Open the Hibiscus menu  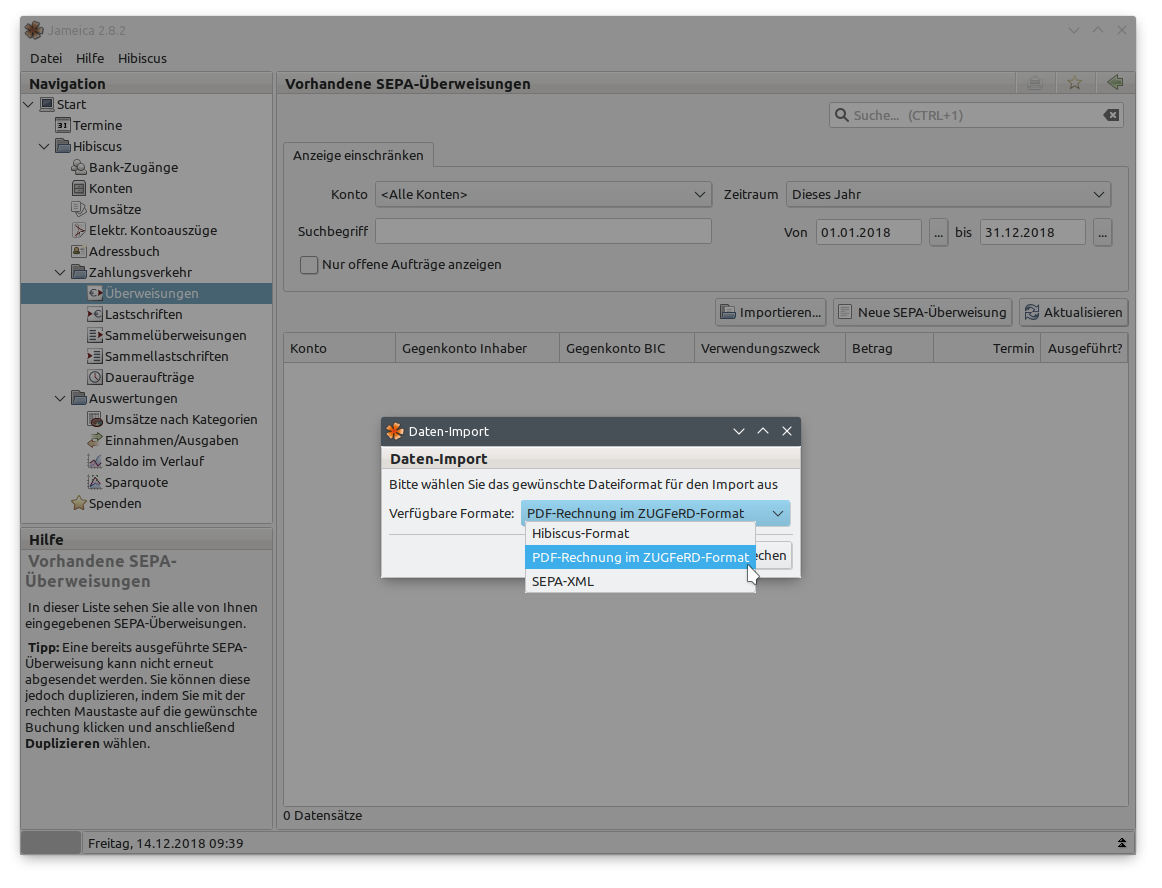pyautogui.click(x=142, y=58)
